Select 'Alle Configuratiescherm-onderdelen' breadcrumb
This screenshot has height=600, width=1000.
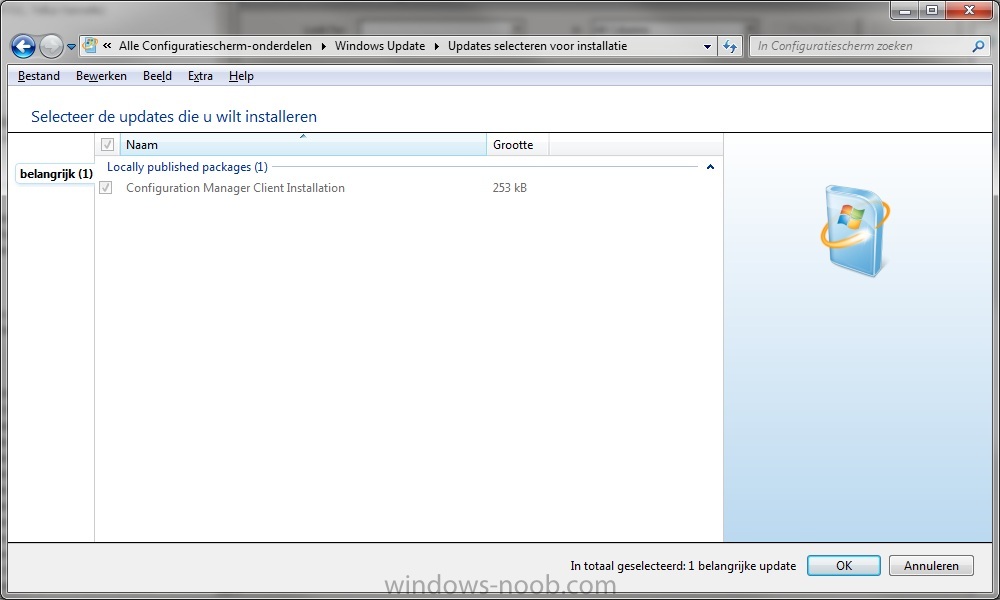(x=215, y=46)
